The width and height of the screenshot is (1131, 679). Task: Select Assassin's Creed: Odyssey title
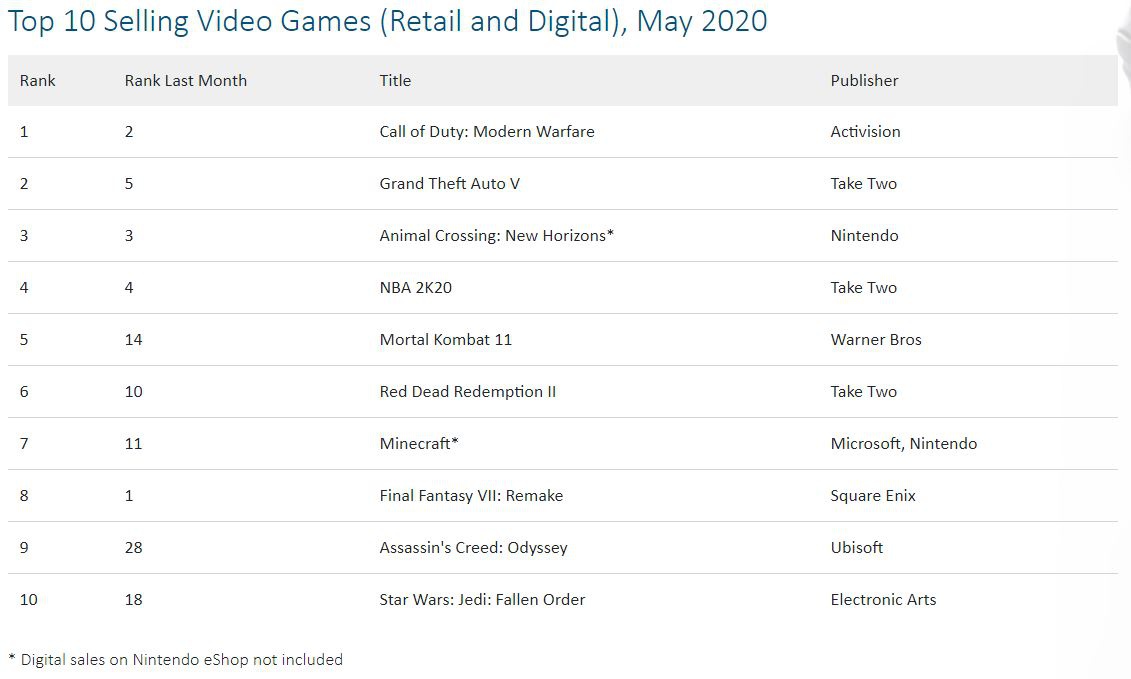point(473,548)
